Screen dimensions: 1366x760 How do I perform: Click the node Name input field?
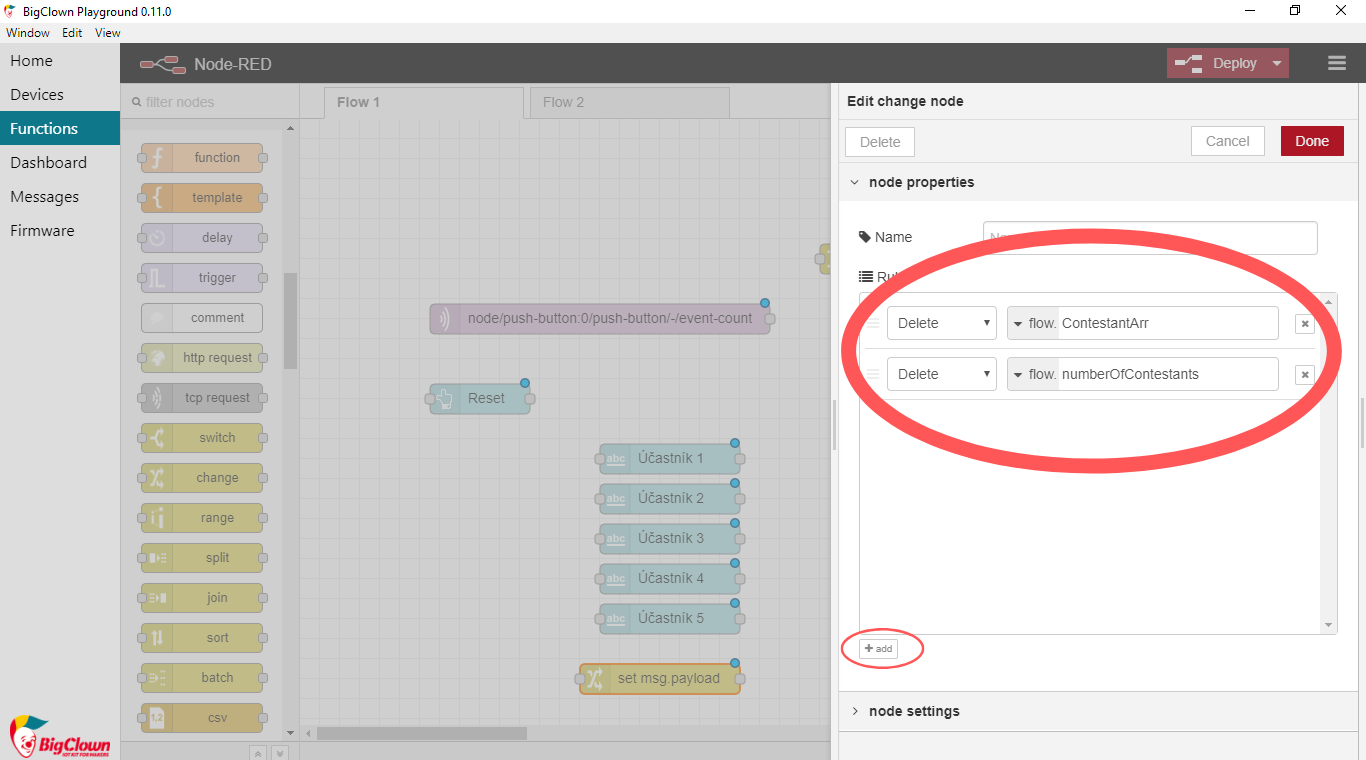(x=1150, y=237)
